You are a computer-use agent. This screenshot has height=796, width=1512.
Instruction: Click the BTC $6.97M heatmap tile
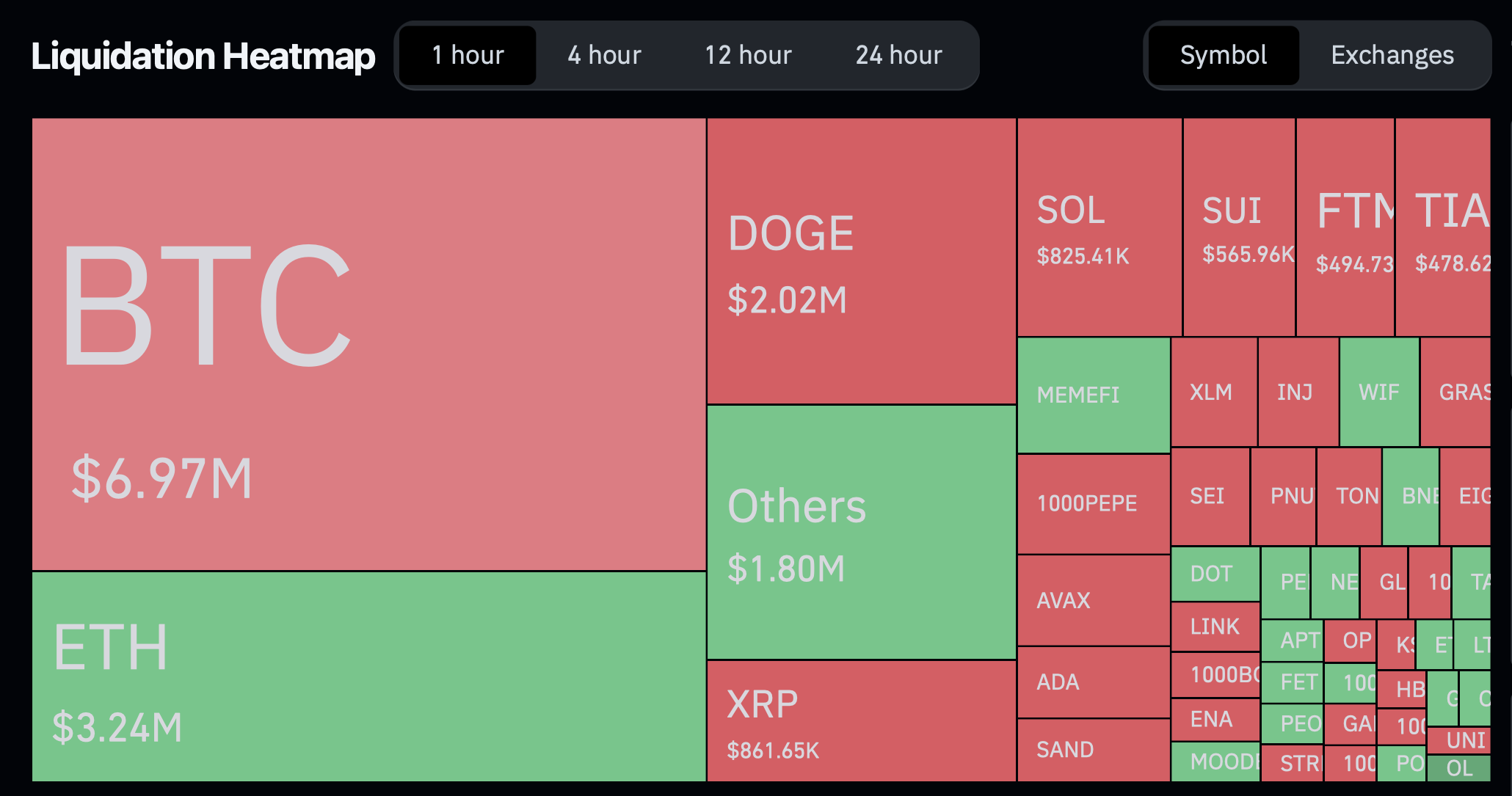[x=368, y=344]
